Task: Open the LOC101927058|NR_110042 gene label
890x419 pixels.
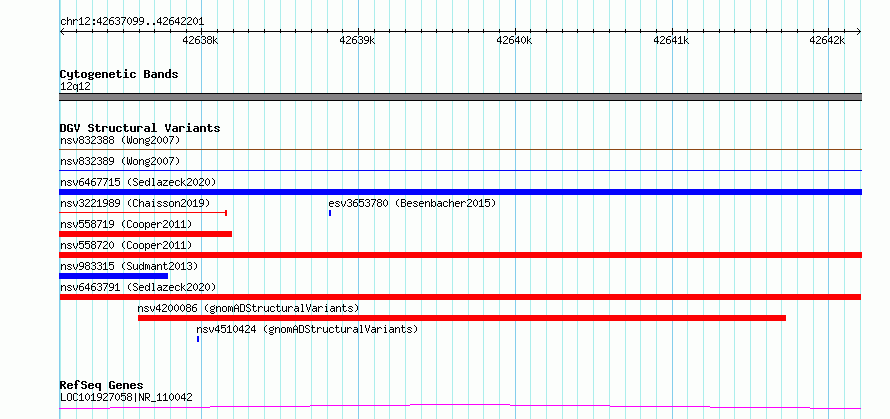Action: coord(126,397)
